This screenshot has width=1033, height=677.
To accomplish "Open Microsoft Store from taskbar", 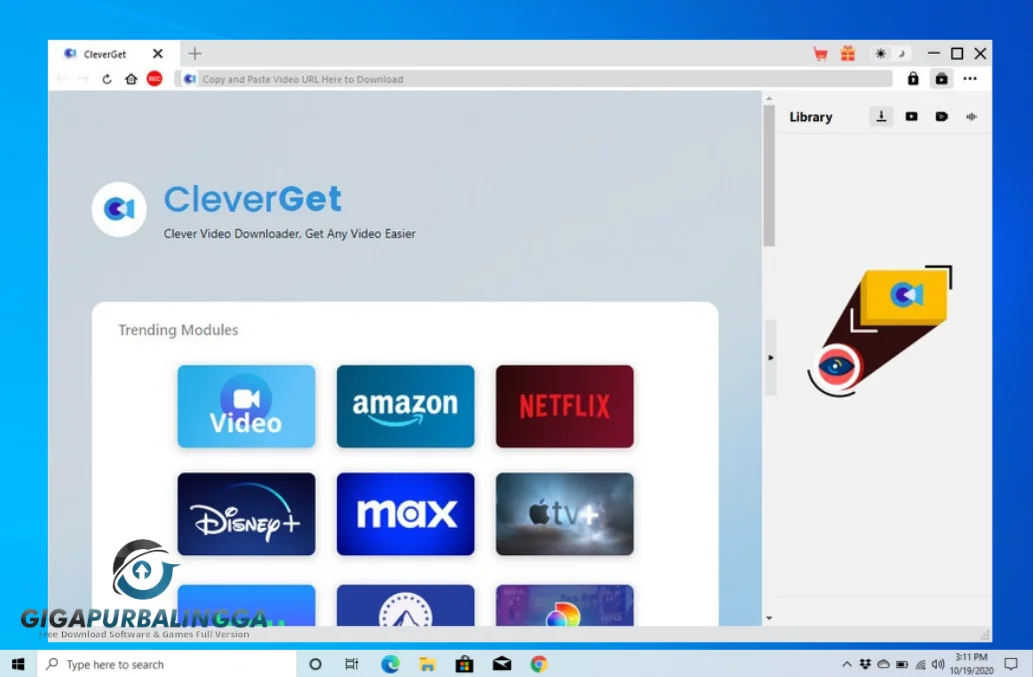I will point(464,664).
